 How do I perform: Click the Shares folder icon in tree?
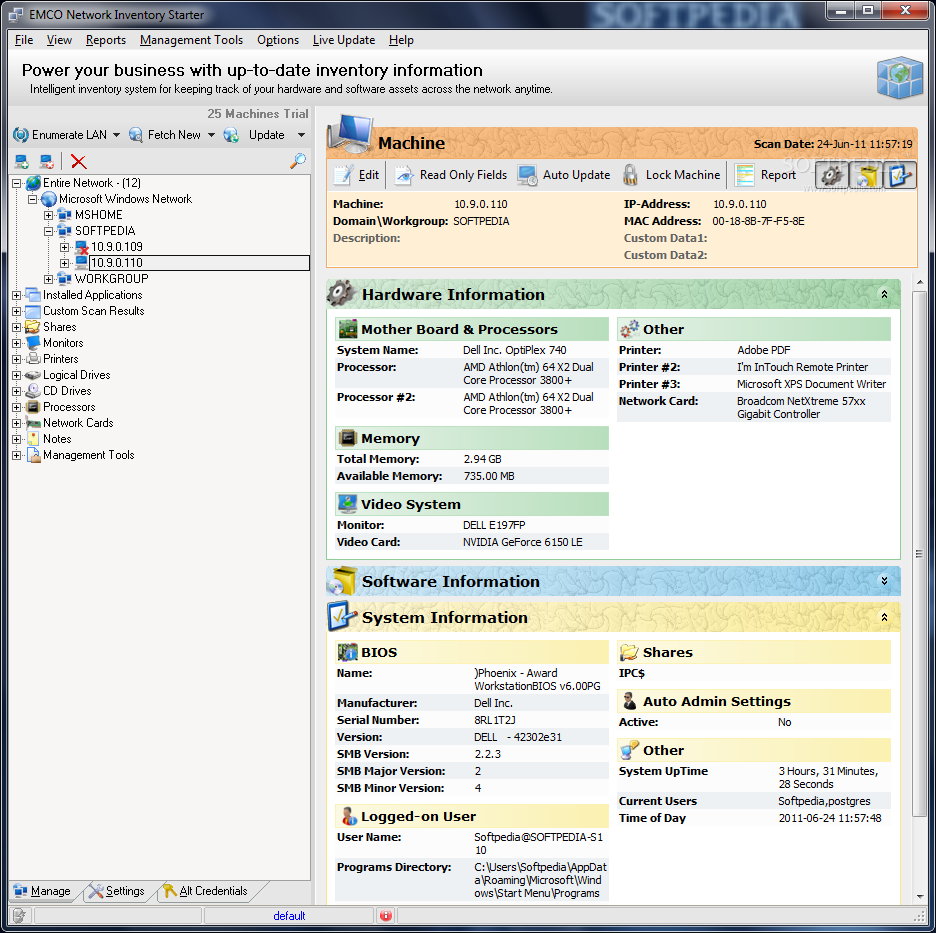[33, 327]
